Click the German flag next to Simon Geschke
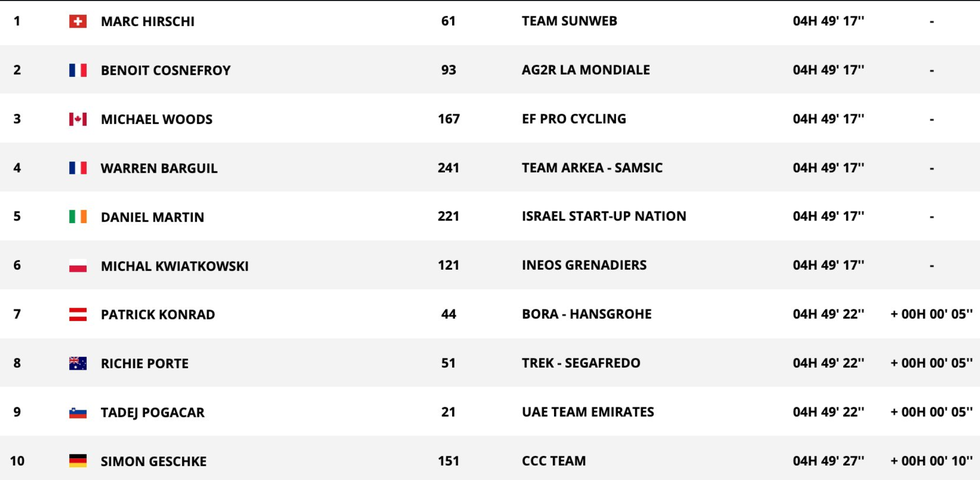Image resolution: width=980 pixels, height=480 pixels. click(x=78, y=461)
